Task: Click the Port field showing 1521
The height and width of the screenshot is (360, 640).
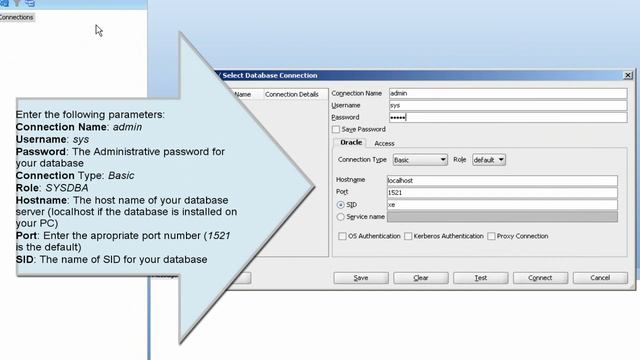Action: 502,193
